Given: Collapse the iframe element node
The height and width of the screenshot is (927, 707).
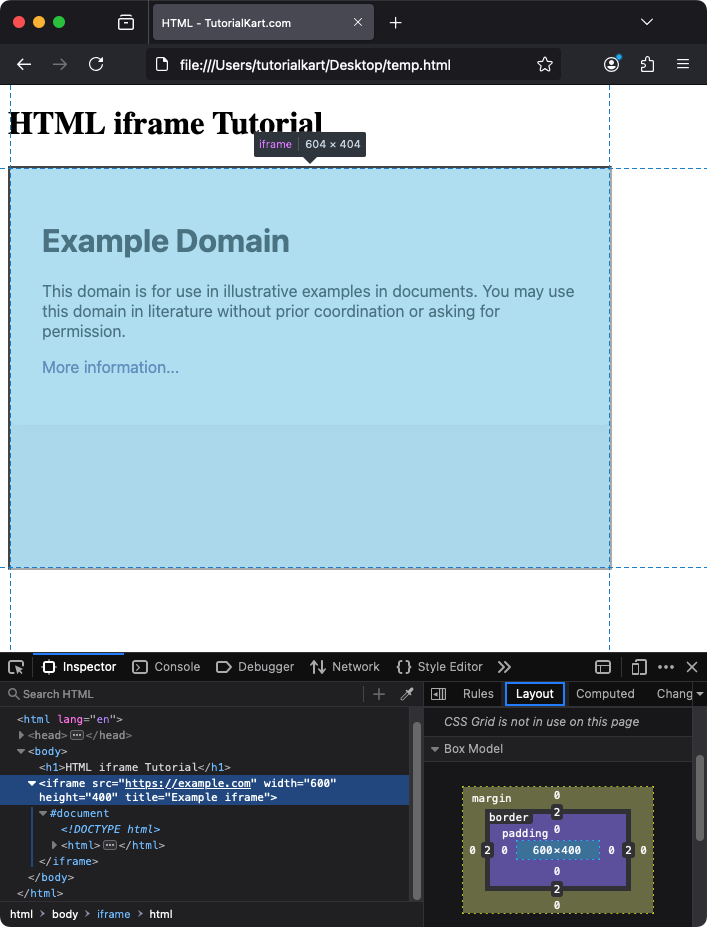Looking at the screenshot, I should 32,783.
